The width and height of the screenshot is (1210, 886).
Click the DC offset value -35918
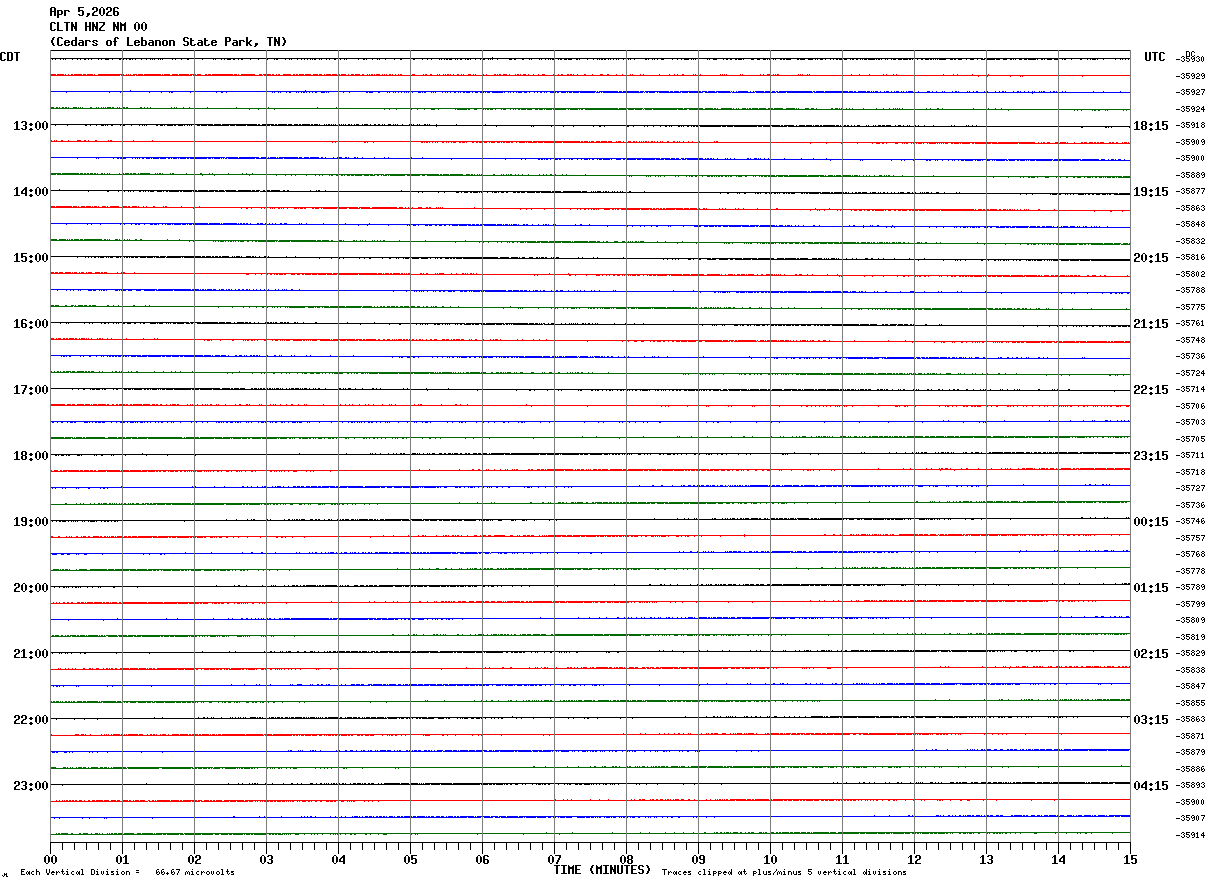tap(1191, 125)
